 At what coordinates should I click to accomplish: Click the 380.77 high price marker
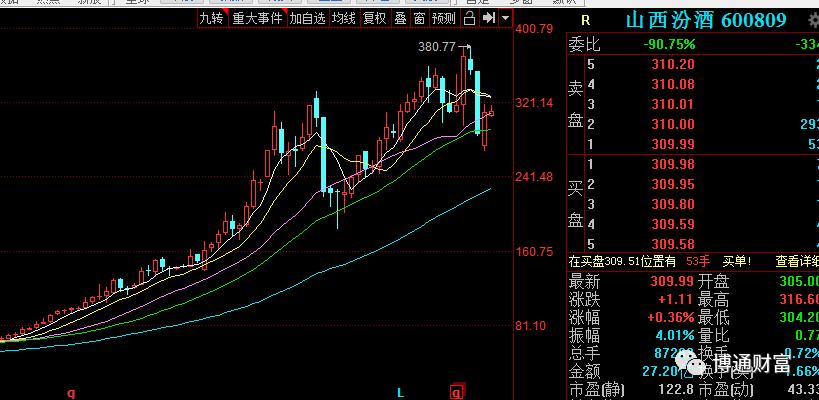[437, 47]
